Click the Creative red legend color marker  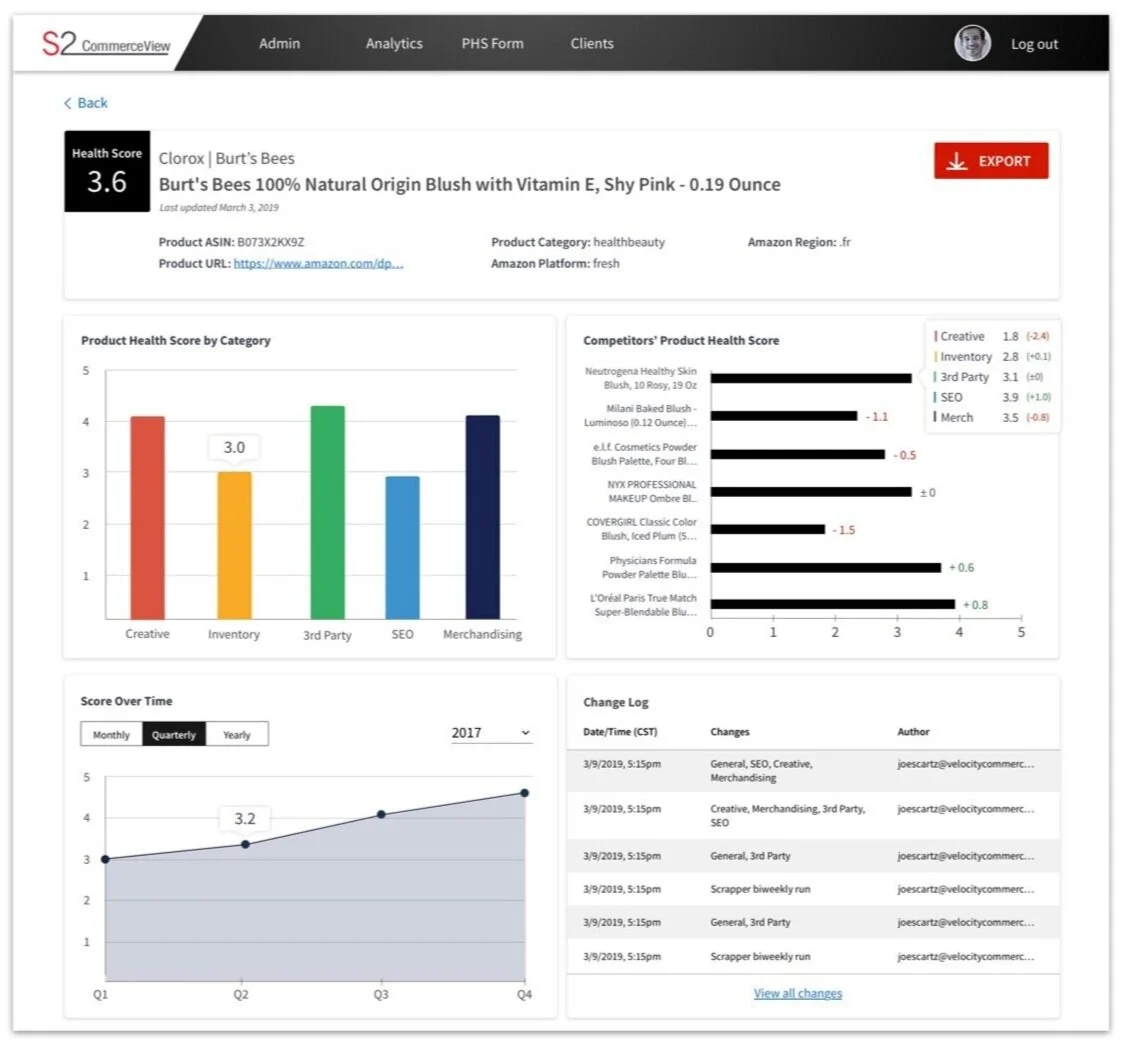937,336
